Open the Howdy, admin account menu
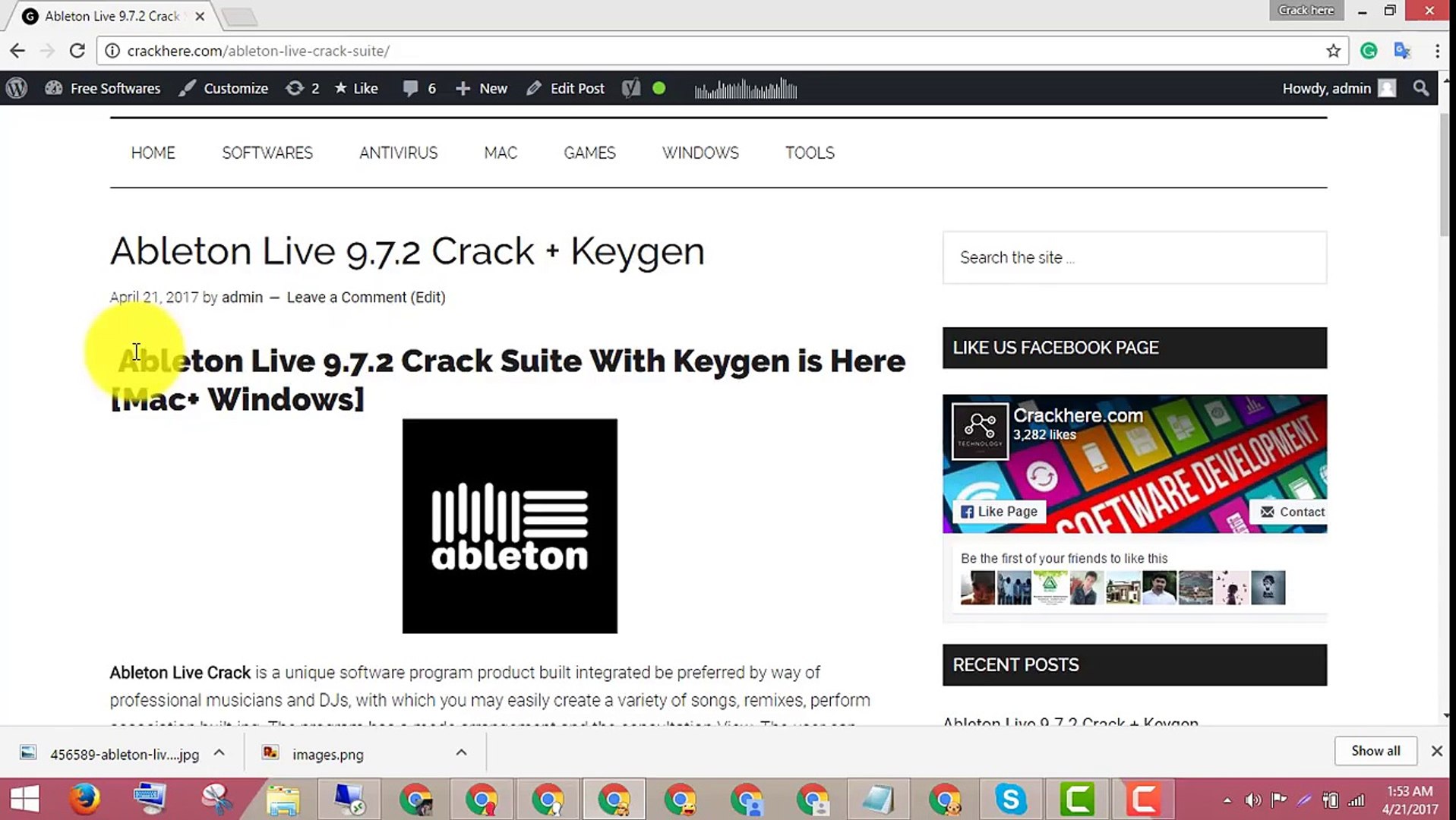The image size is (1456, 820). tap(1339, 89)
